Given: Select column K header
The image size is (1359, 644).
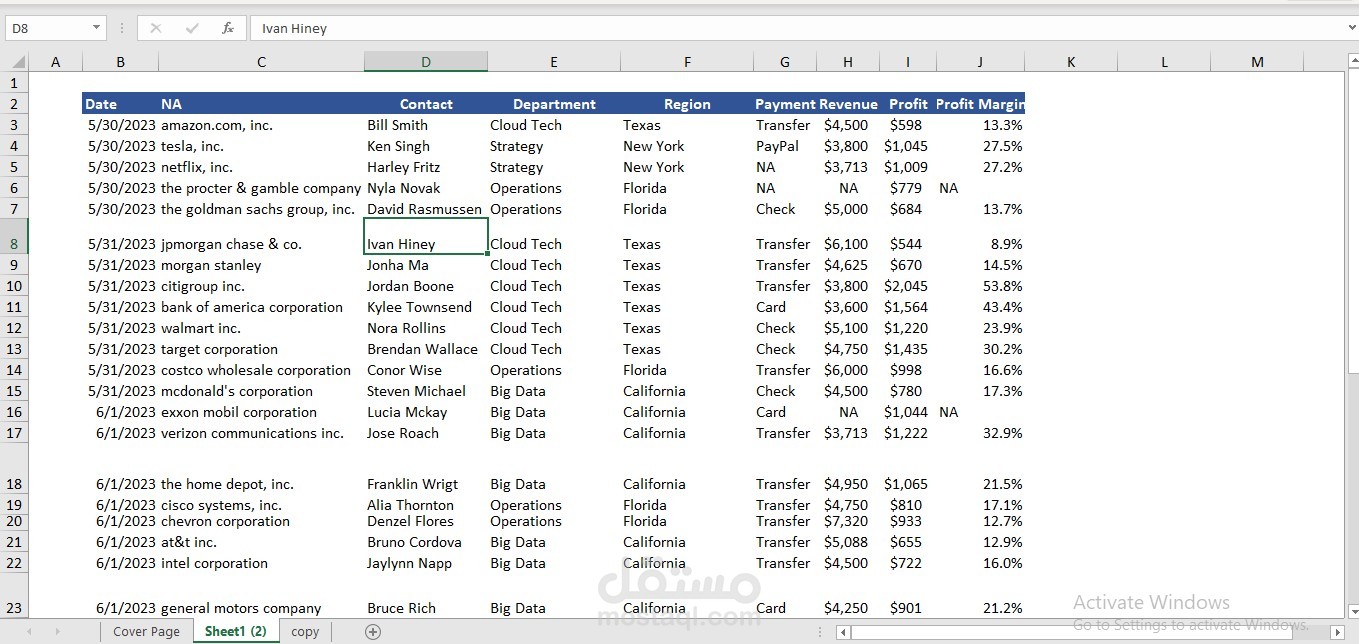Looking at the screenshot, I should tap(1071, 62).
